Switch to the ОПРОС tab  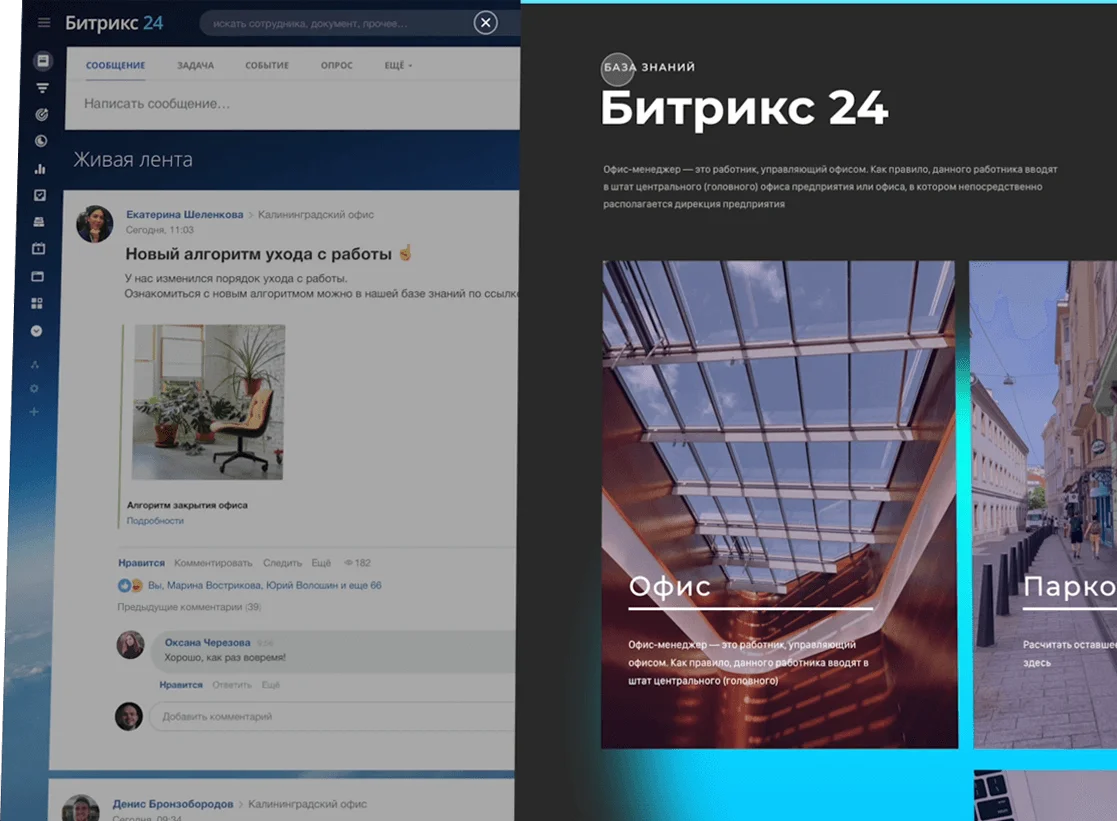(336, 65)
